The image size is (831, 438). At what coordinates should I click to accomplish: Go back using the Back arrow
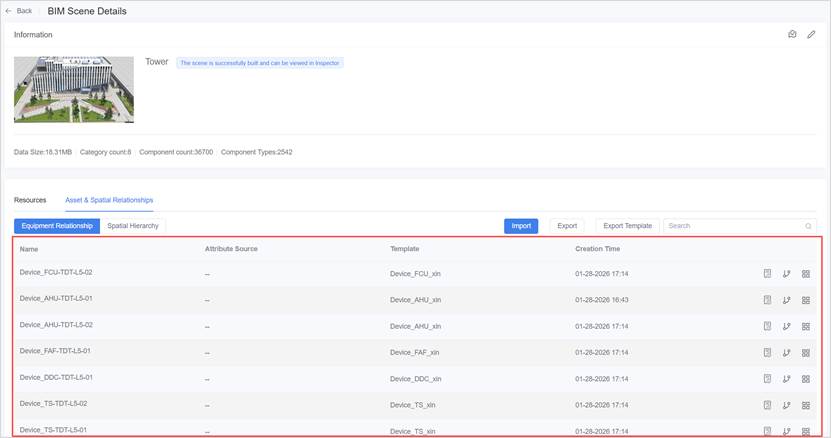click(19, 11)
